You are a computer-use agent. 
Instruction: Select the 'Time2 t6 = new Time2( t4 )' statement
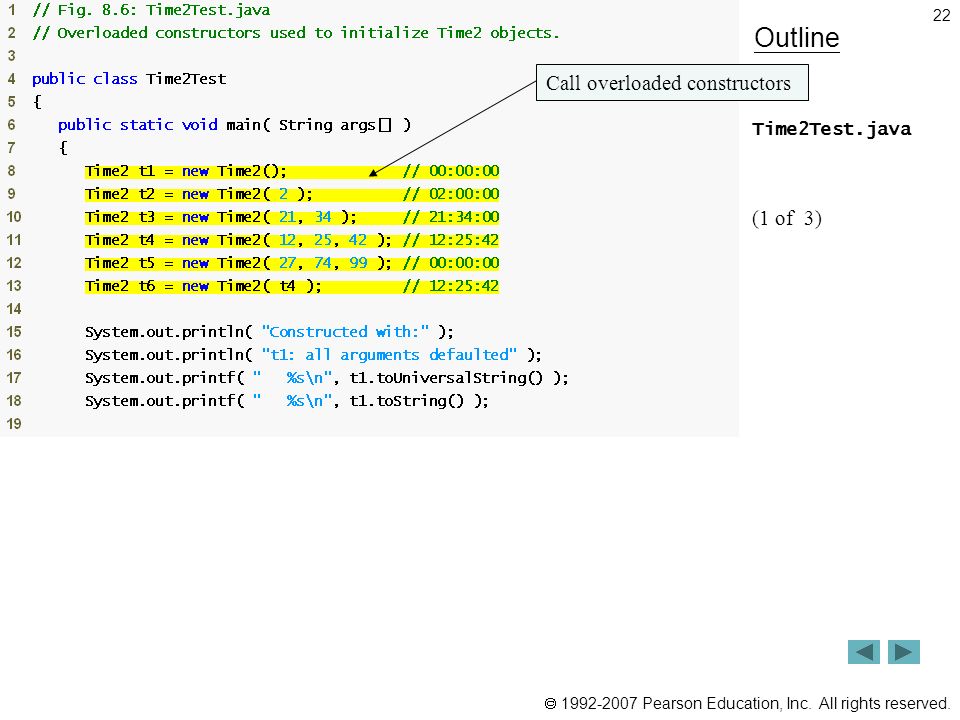(203, 286)
